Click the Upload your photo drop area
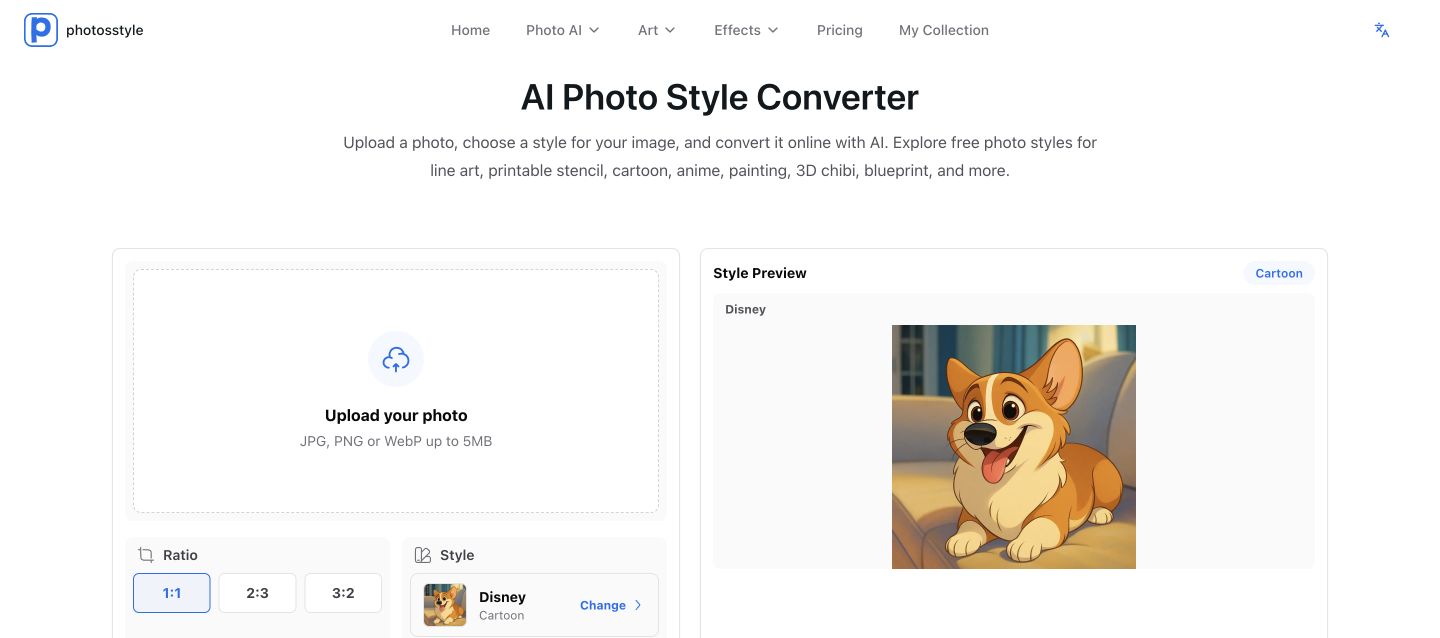 [x=396, y=391]
